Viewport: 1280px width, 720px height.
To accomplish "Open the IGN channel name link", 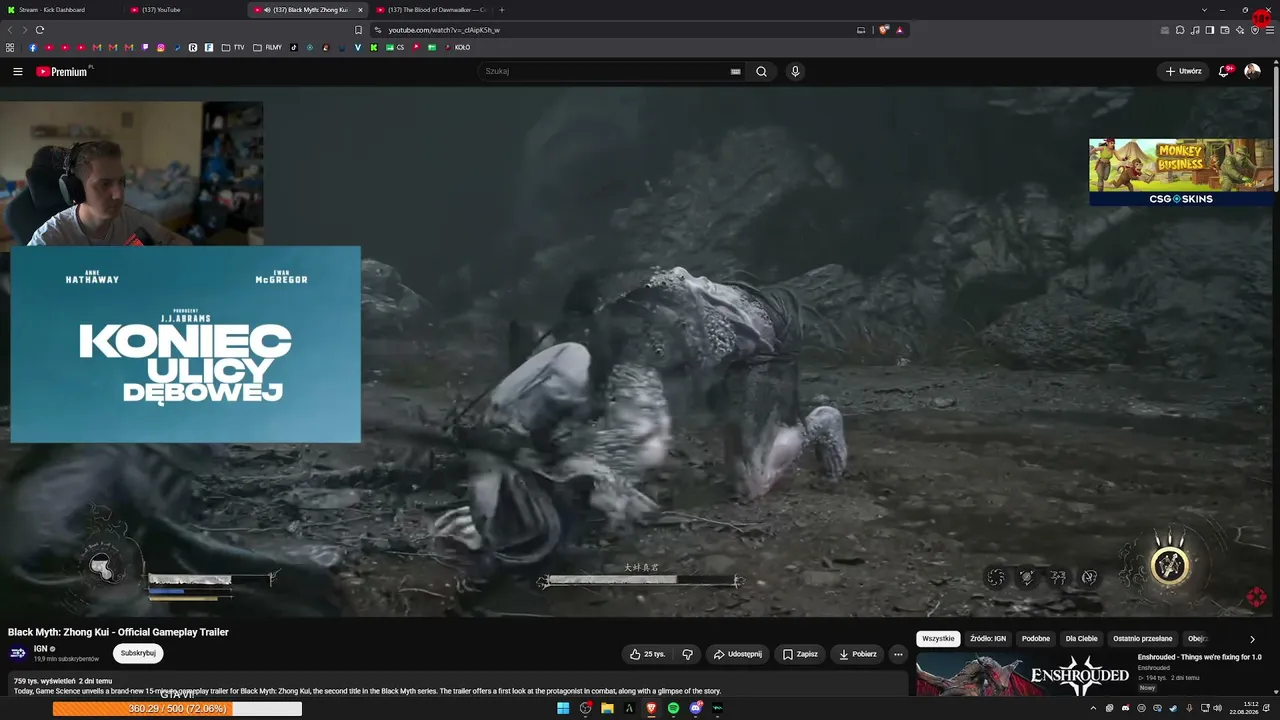I will click(41, 649).
